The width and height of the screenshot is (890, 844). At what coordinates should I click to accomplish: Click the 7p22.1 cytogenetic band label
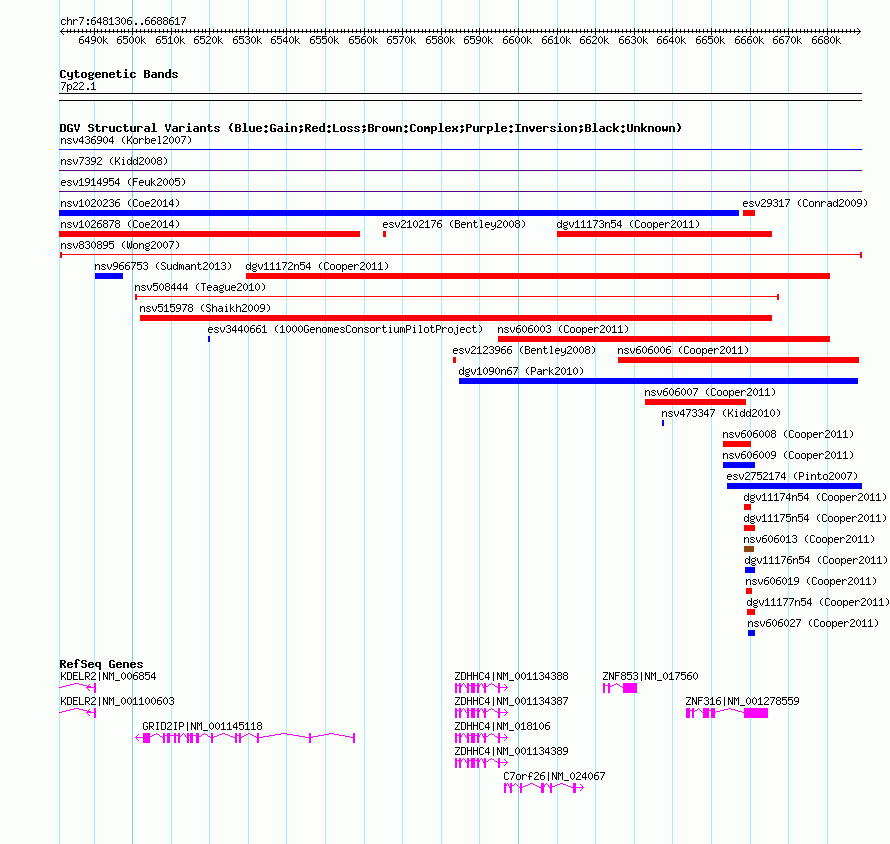point(78,86)
